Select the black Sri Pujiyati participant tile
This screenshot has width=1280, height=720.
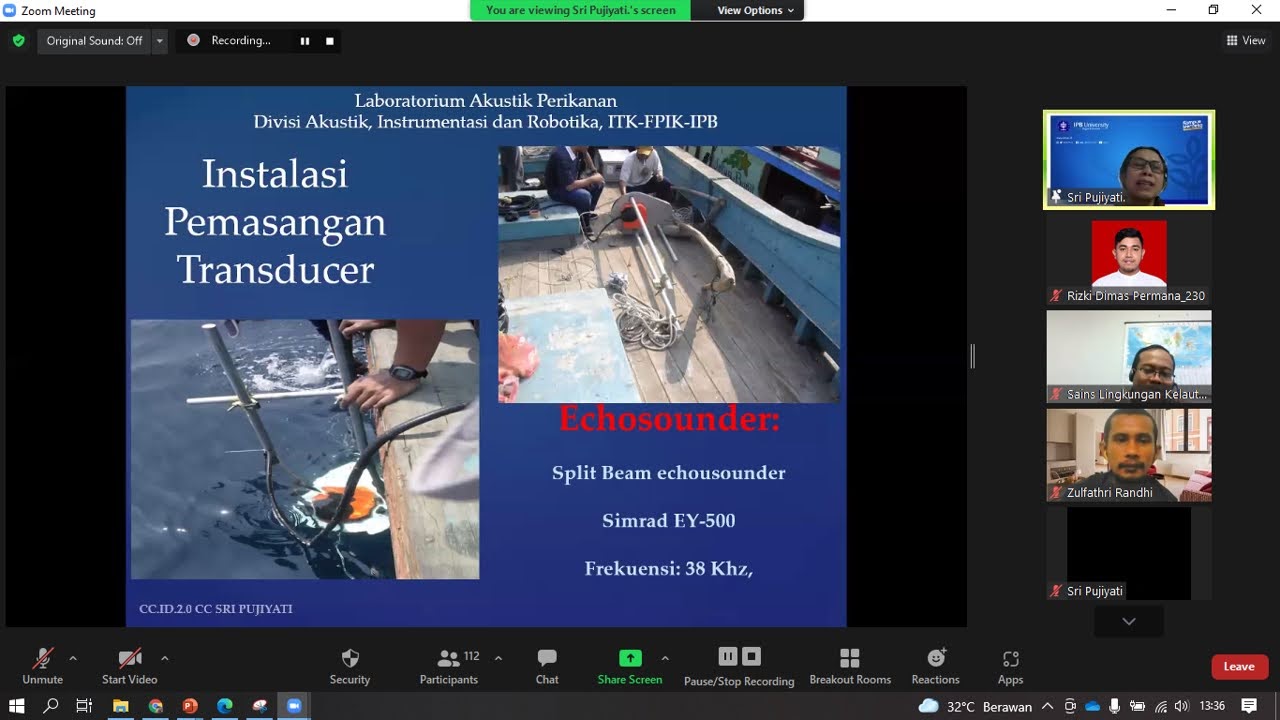pos(1129,553)
